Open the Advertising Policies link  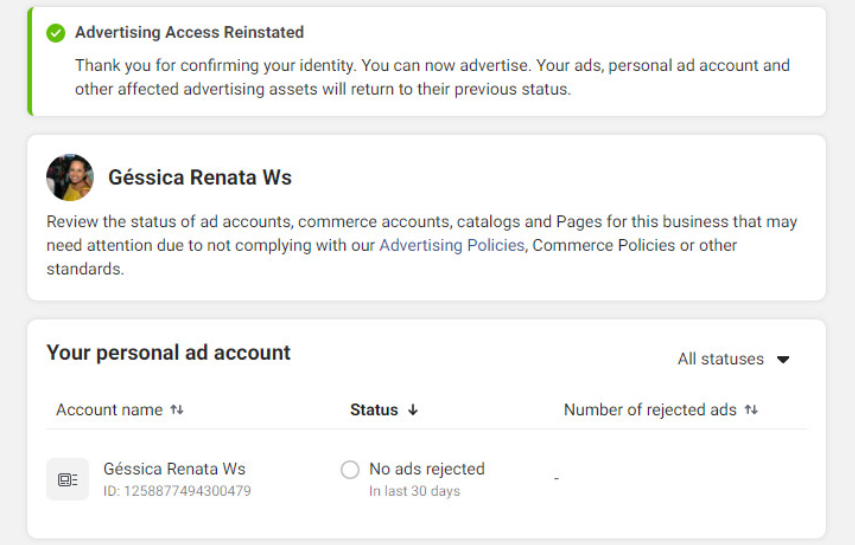tap(451, 245)
